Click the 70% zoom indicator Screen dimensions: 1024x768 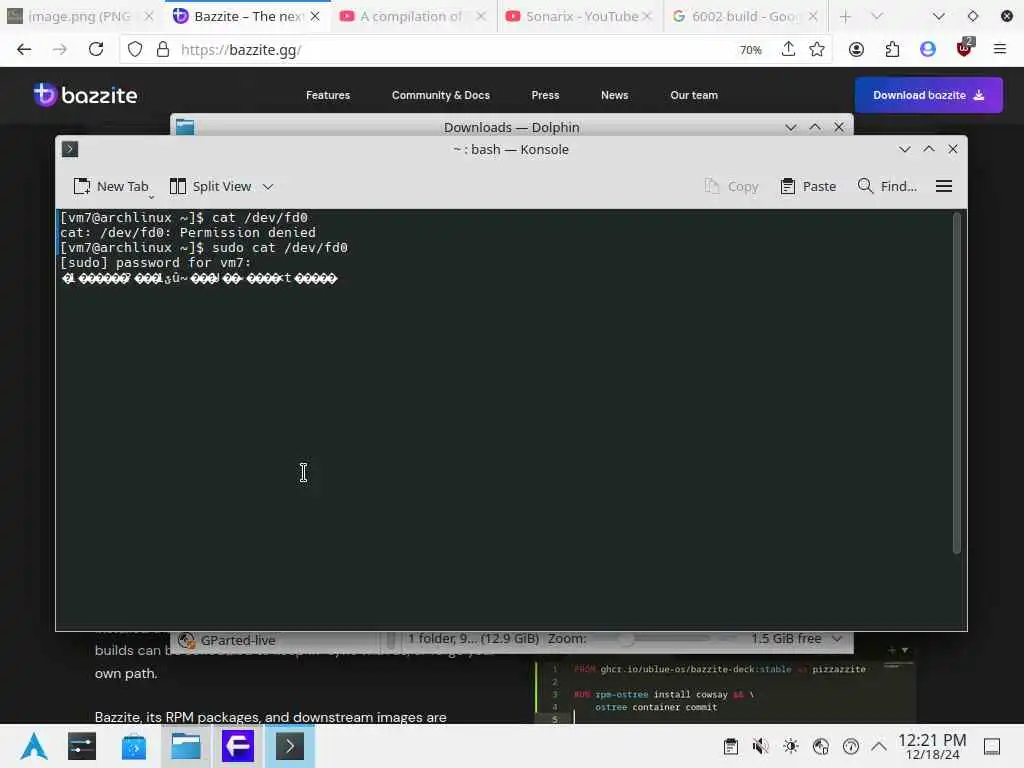(750, 50)
